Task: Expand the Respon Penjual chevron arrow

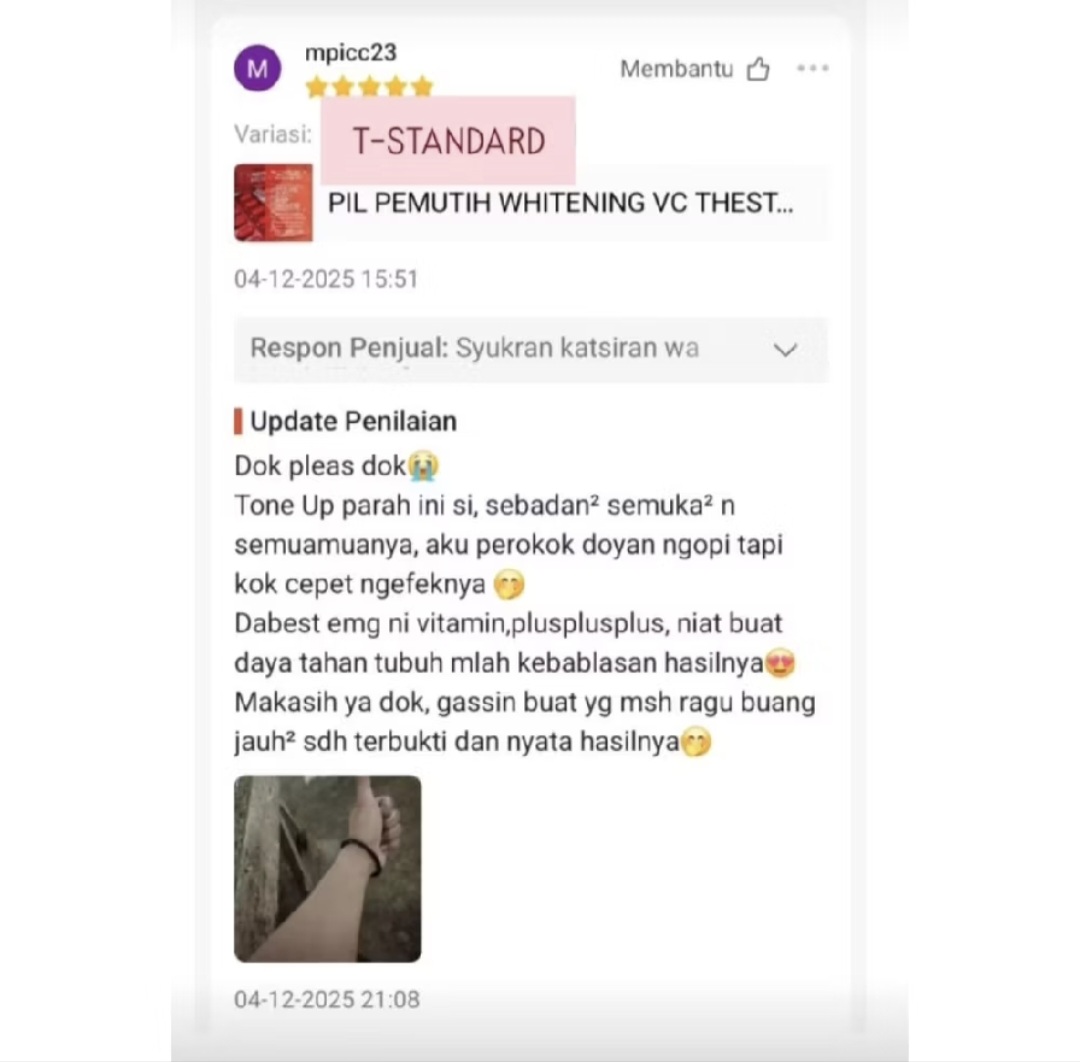Action: click(785, 350)
